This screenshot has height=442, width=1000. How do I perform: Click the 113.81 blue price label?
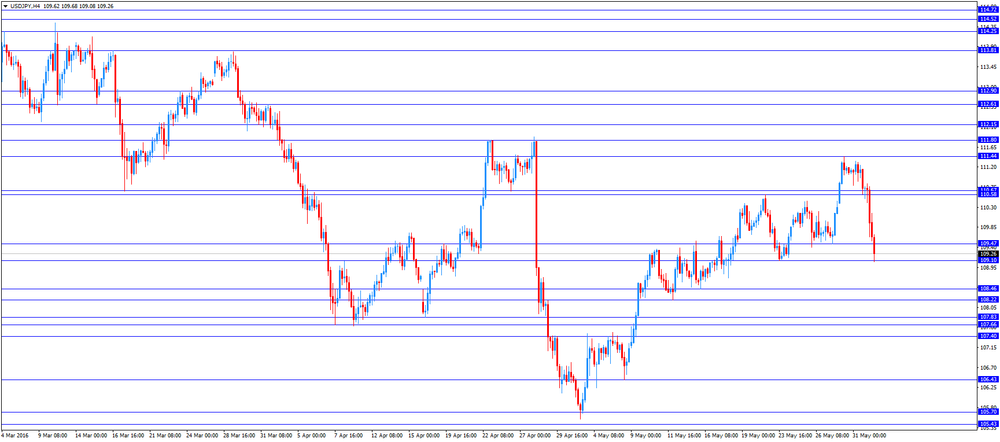(988, 50)
